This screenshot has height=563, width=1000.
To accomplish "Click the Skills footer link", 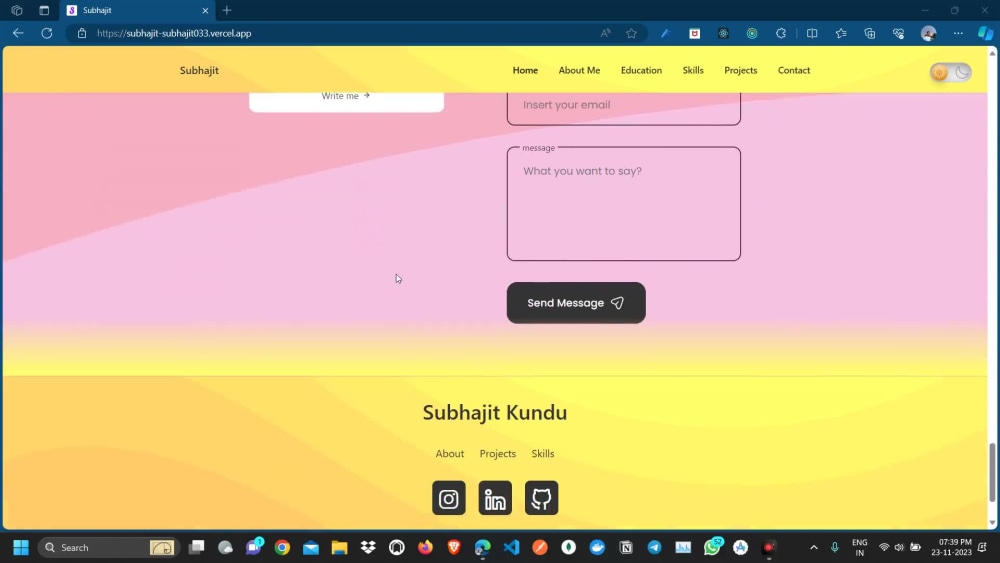I will [x=543, y=453].
